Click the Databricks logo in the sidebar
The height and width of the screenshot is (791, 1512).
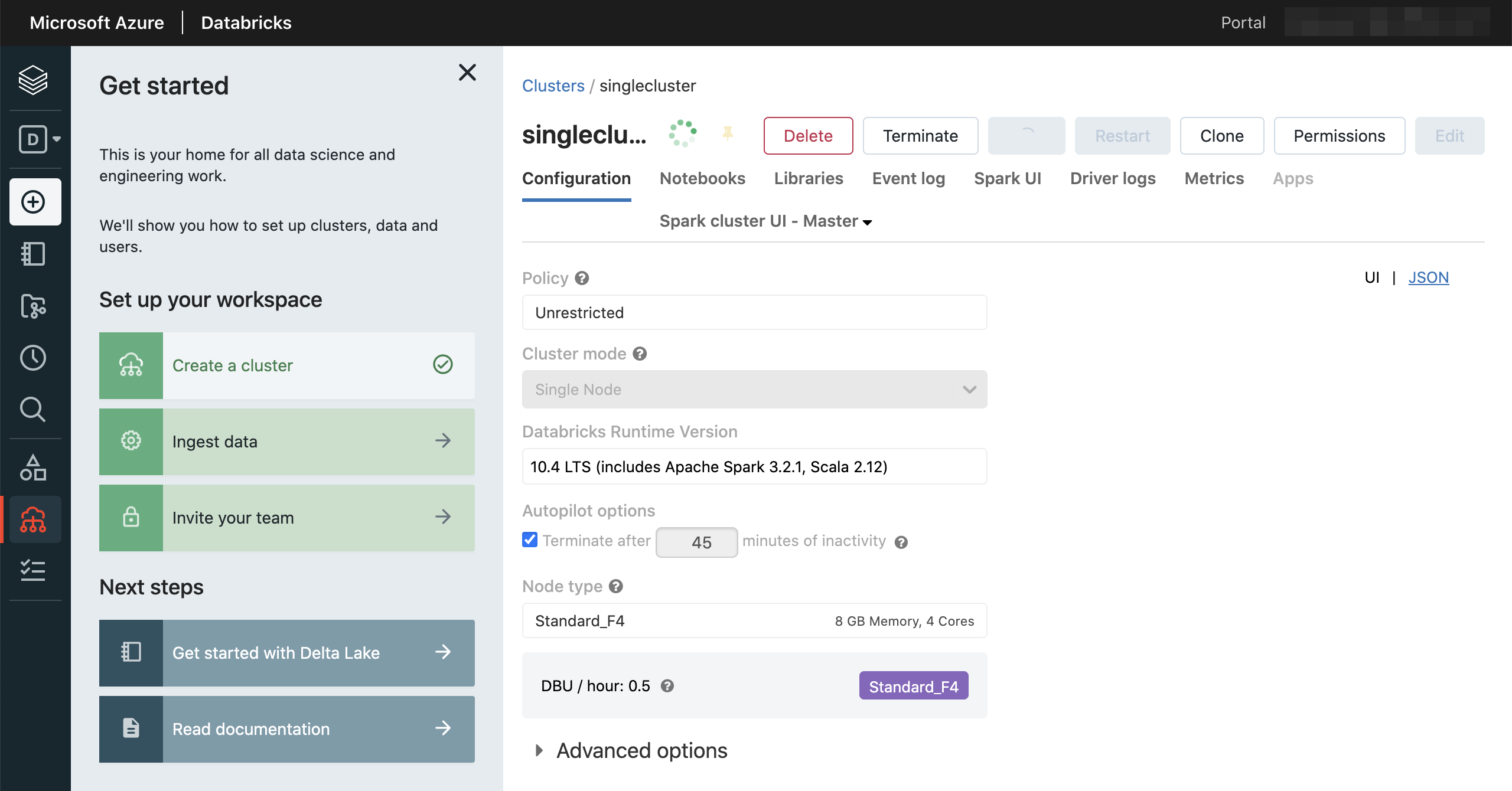point(34,81)
